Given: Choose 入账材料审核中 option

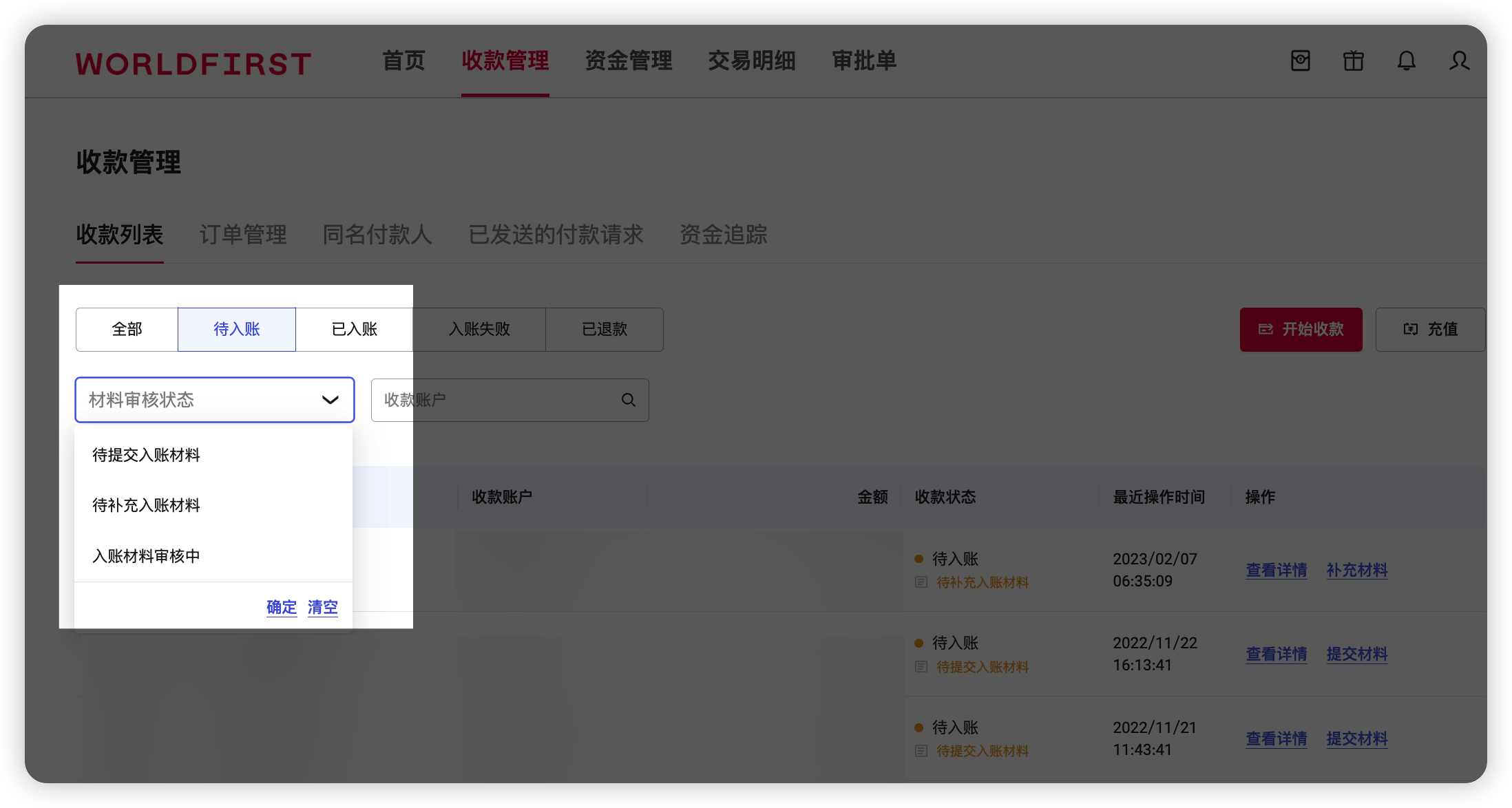Looking at the screenshot, I should tap(146, 556).
